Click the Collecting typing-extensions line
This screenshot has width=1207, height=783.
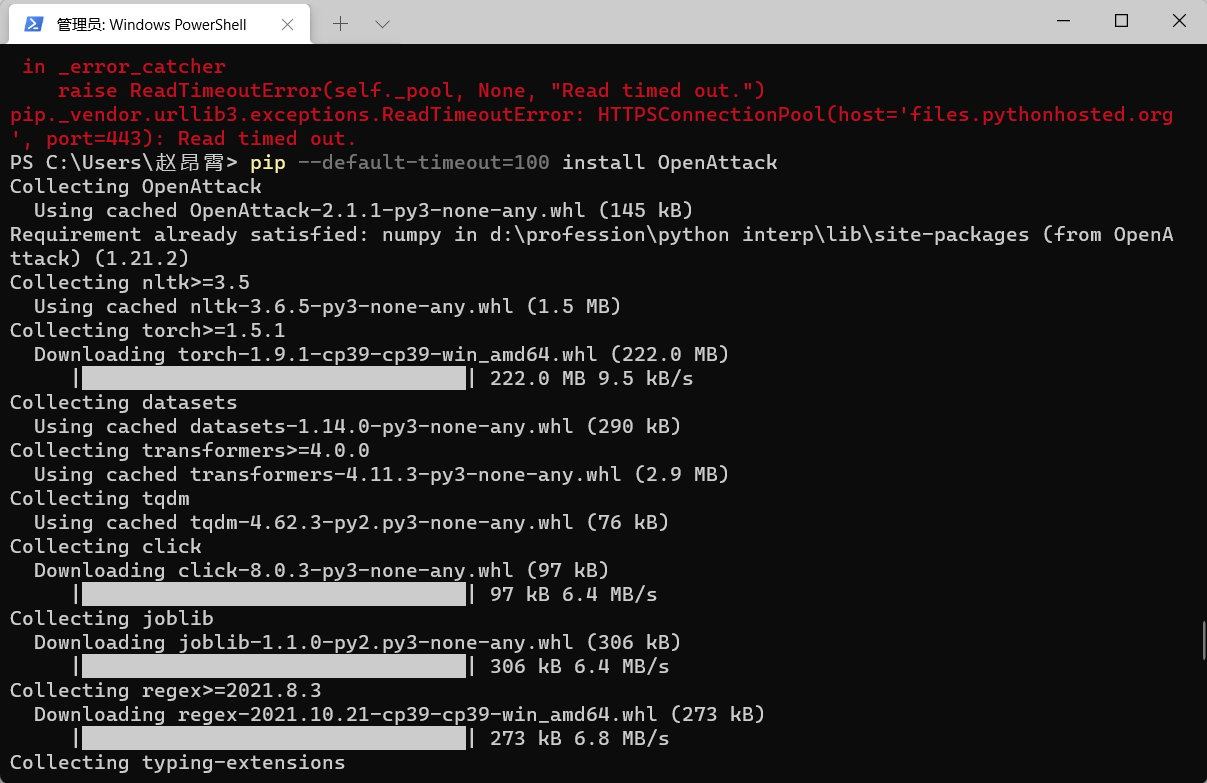(177, 762)
